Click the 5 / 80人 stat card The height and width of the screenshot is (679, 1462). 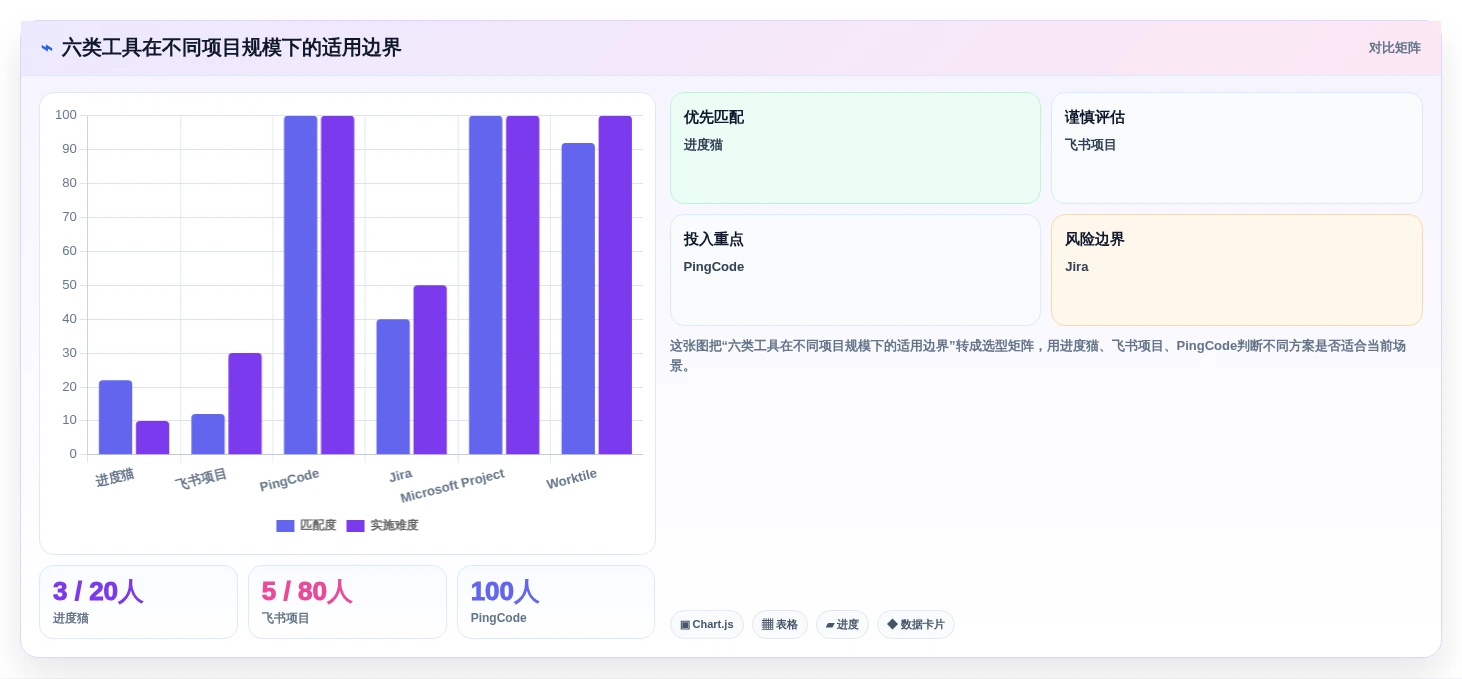[x=347, y=602]
